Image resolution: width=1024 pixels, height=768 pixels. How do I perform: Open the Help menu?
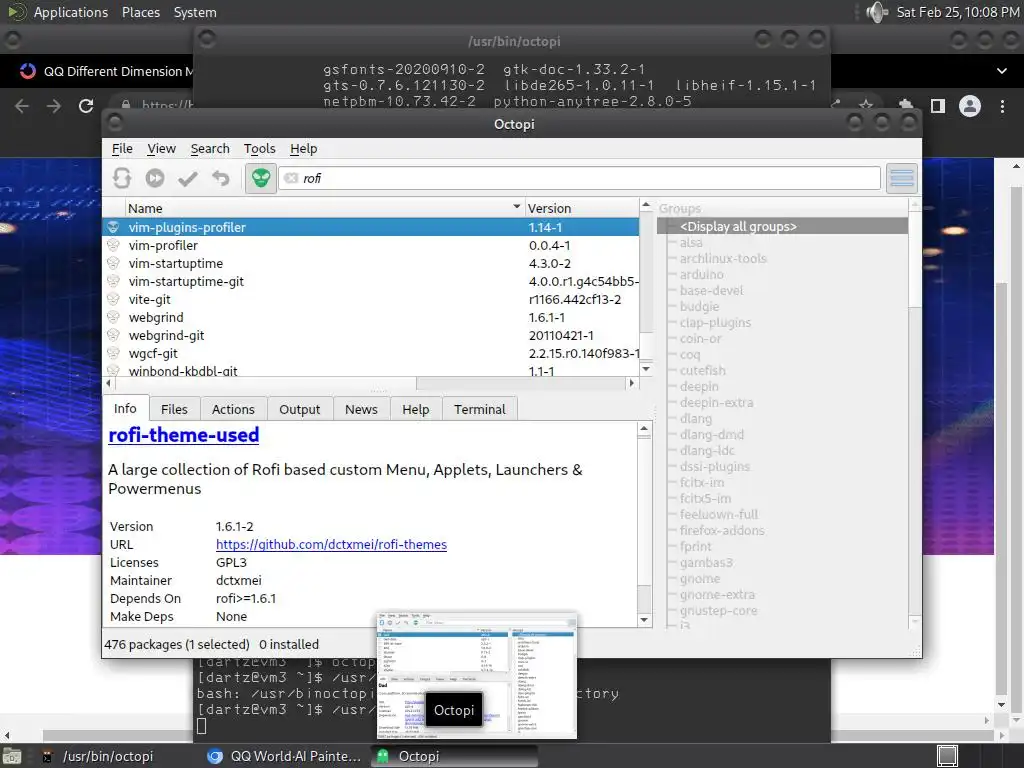[x=304, y=149]
